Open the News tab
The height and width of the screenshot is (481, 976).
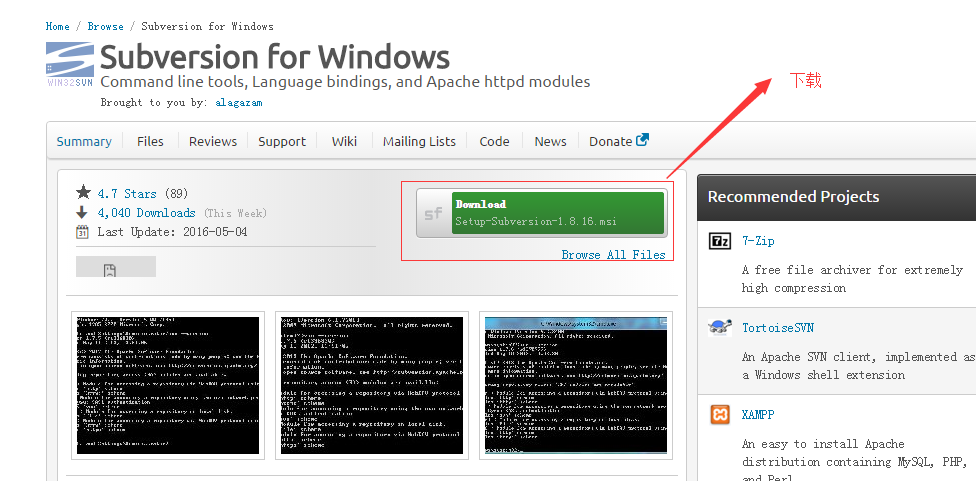click(x=550, y=141)
